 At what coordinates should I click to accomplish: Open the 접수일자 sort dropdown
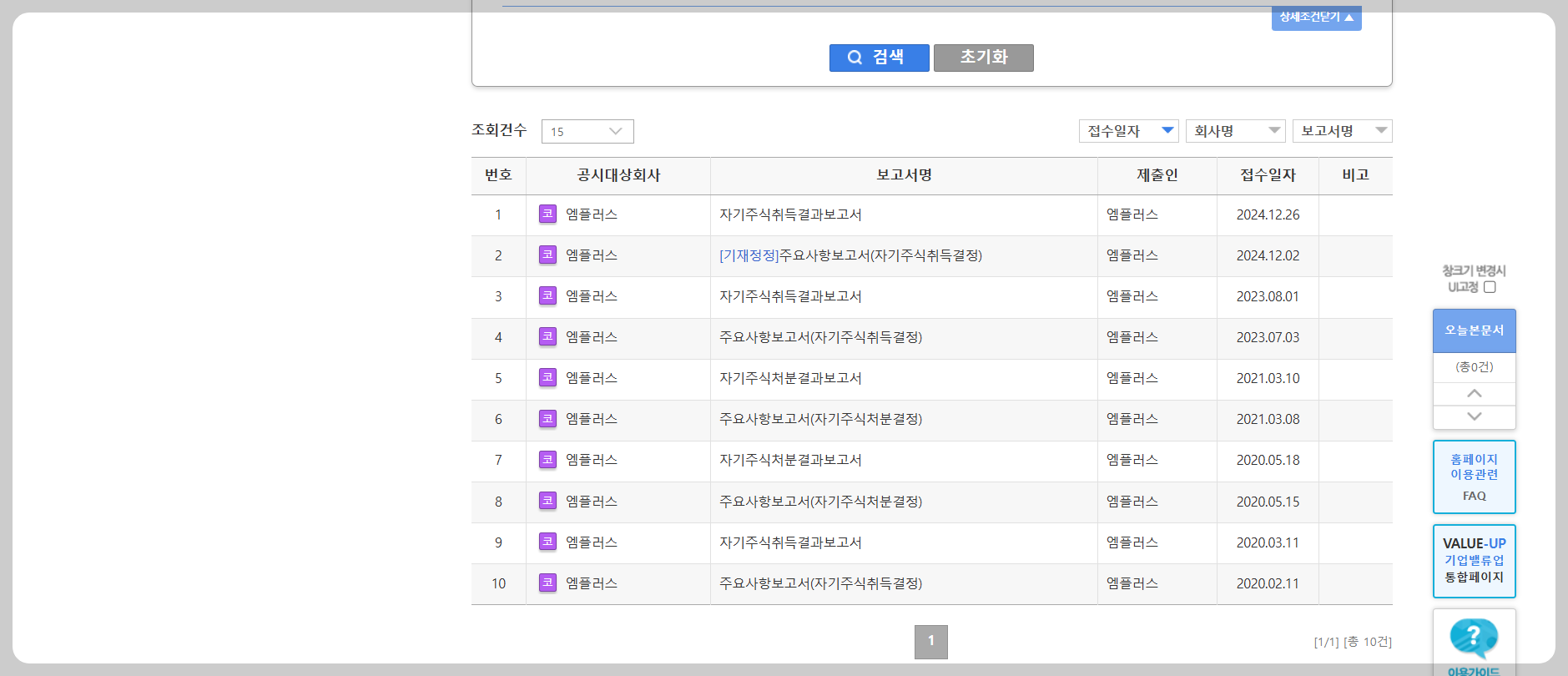1128,131
